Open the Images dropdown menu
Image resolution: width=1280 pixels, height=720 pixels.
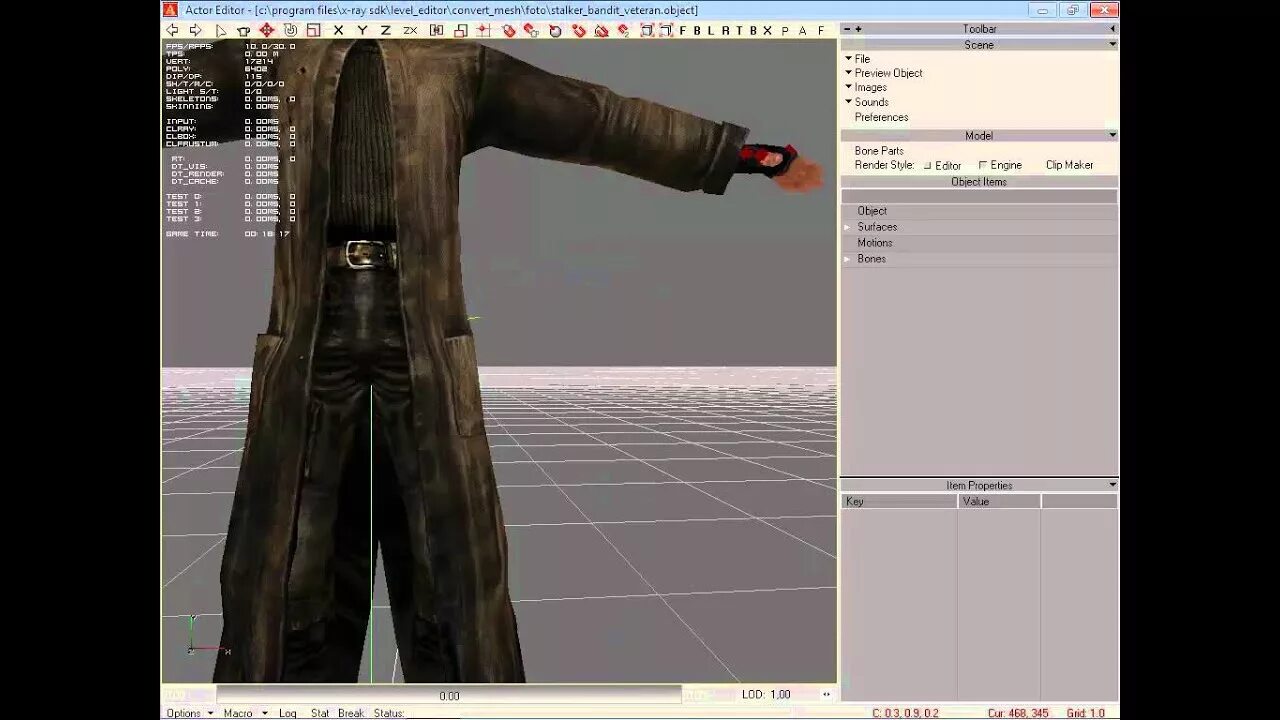click(866, 87)
